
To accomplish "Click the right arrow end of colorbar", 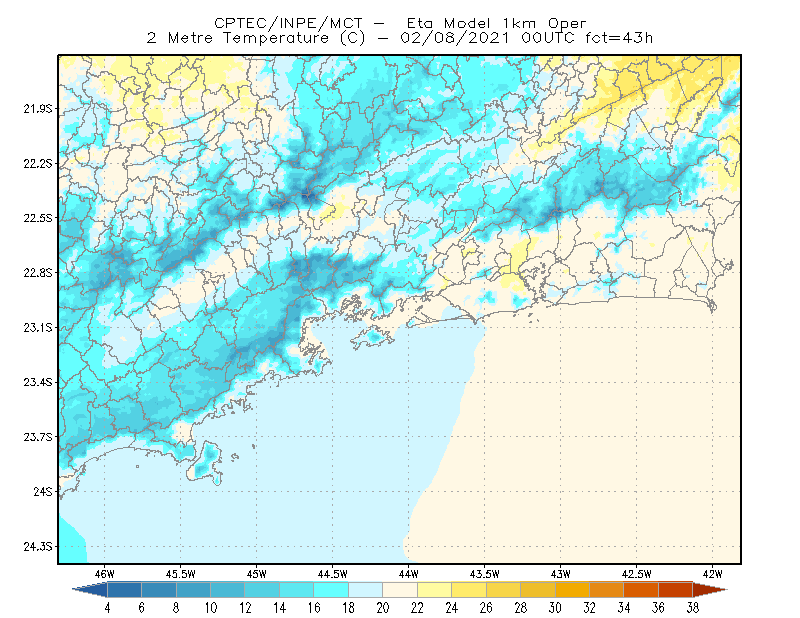I will pos(710,590).
